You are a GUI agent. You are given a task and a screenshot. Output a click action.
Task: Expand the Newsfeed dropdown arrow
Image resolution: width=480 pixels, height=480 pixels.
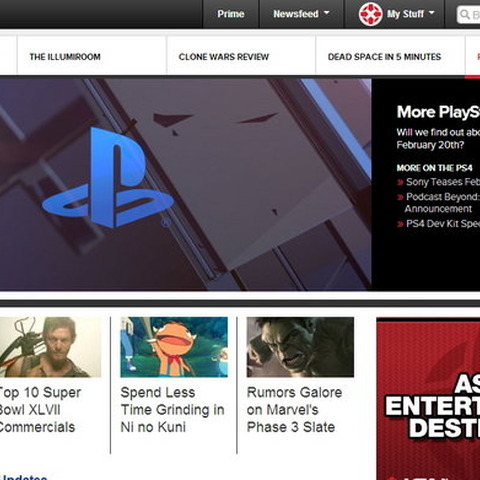click(327, 13)
